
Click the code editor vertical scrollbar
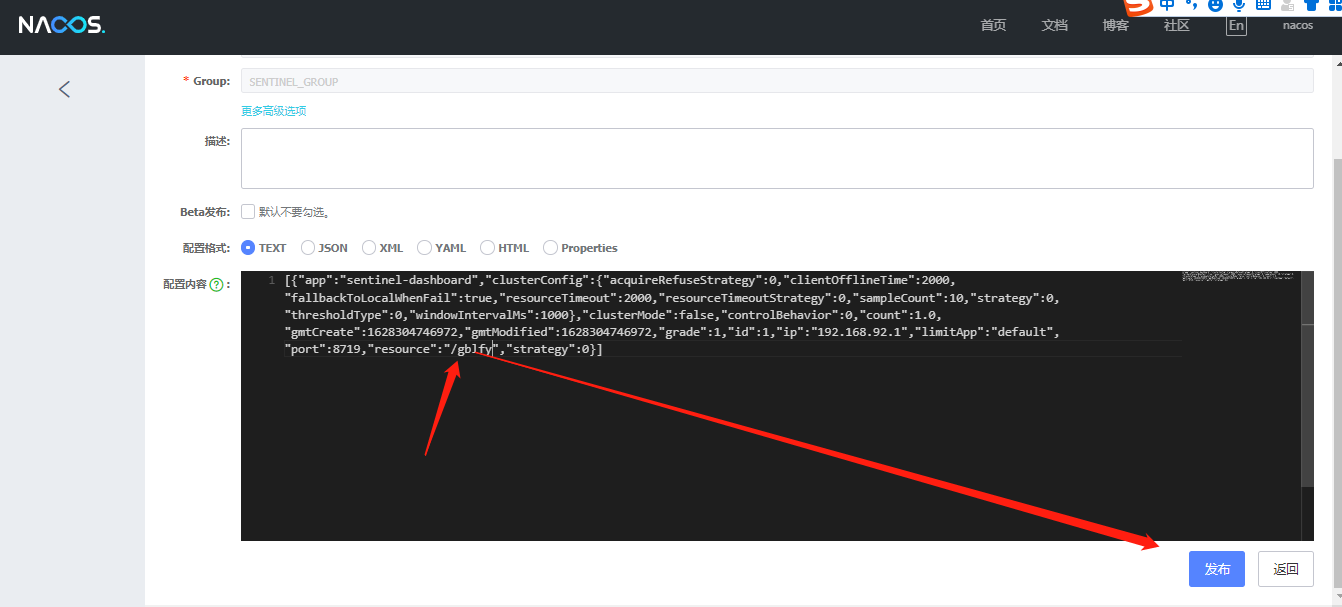pyautogui.click(x=1307, y=379)
